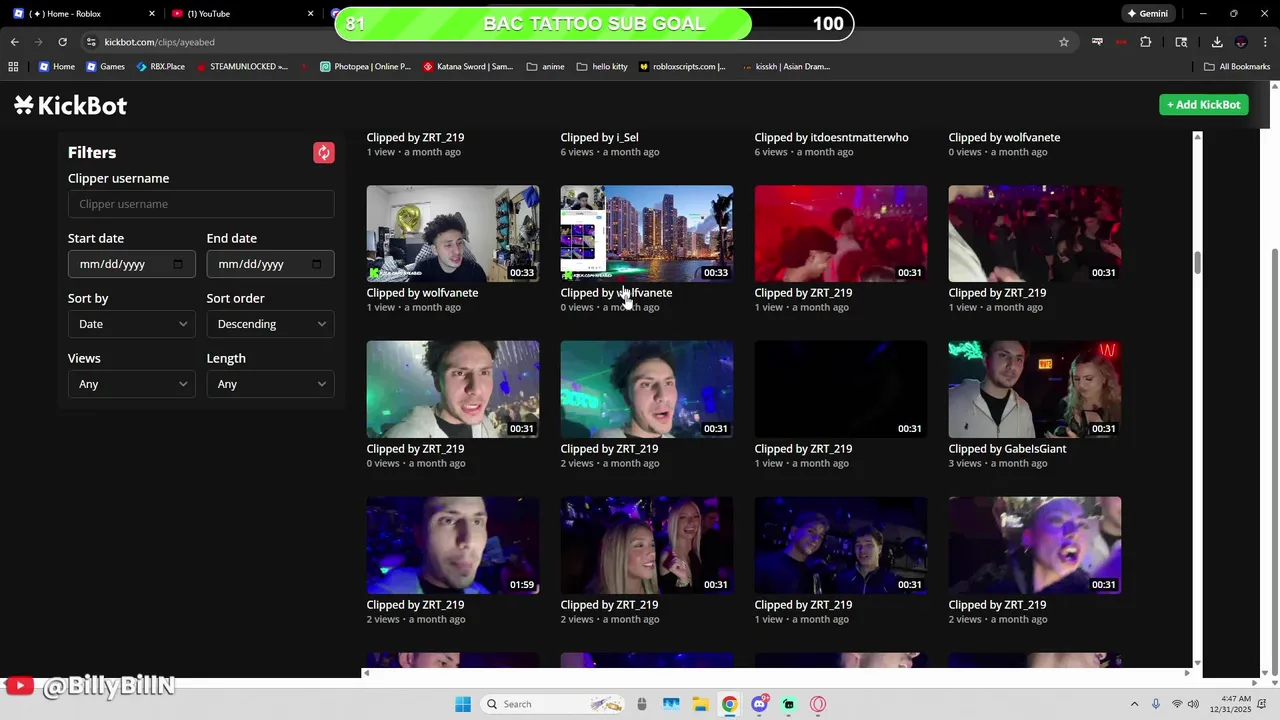The image size is (1280, 720).
Task: Open the Length filter dropdown
Action: pyautogui.click(x=270, y=384)
